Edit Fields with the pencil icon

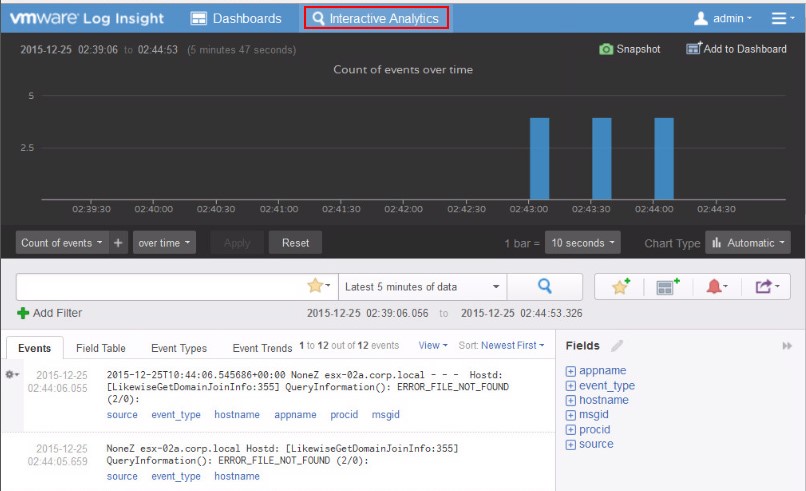click(x=617, y=345)
